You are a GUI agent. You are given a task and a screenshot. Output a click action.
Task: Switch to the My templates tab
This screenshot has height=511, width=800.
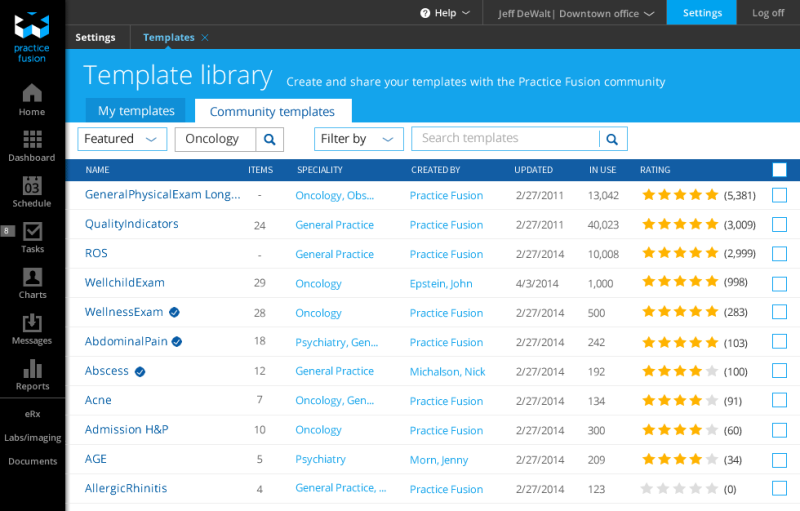click(136, 111)
